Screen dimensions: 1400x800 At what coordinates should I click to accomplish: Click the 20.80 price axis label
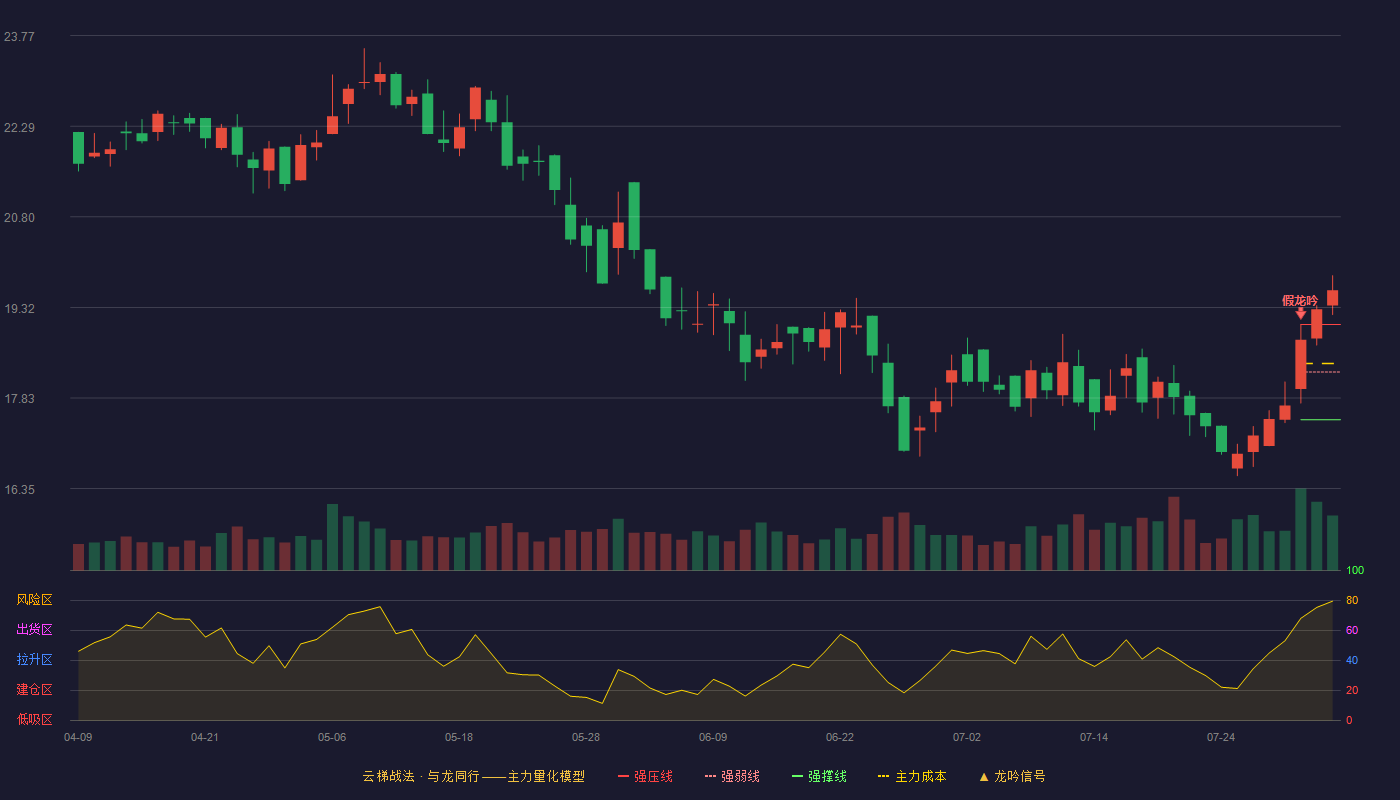point(19,218)
